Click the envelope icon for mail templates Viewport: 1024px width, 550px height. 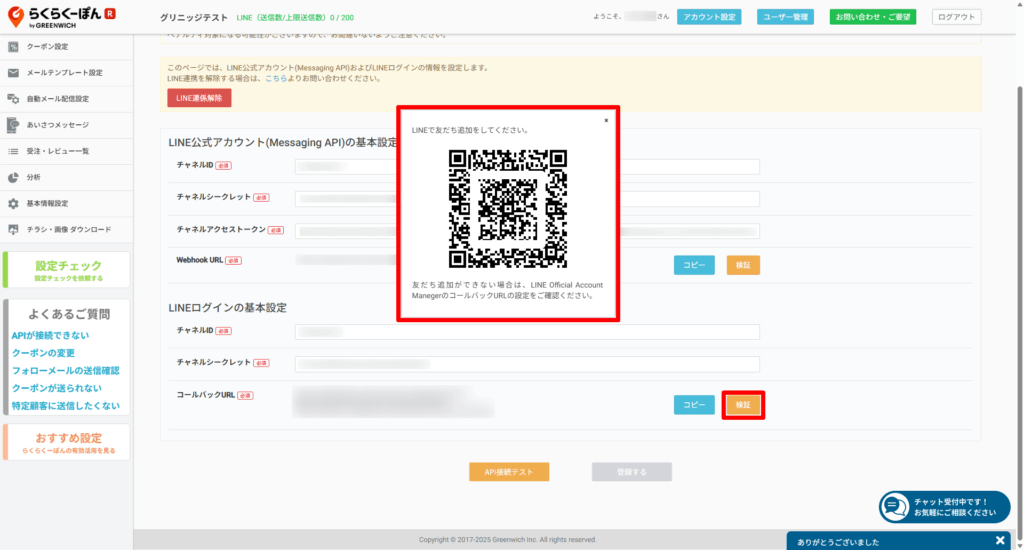click(13, 73)
